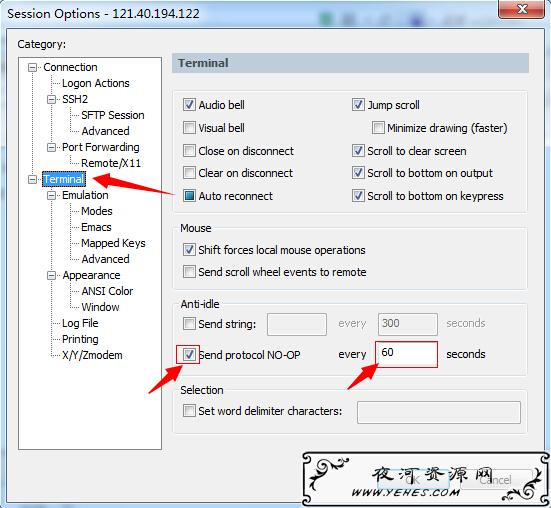The width and height of the screenshot is (551, 508).
Task: Toggle Auto reconnect checkbox
Action: click(189, 196)
